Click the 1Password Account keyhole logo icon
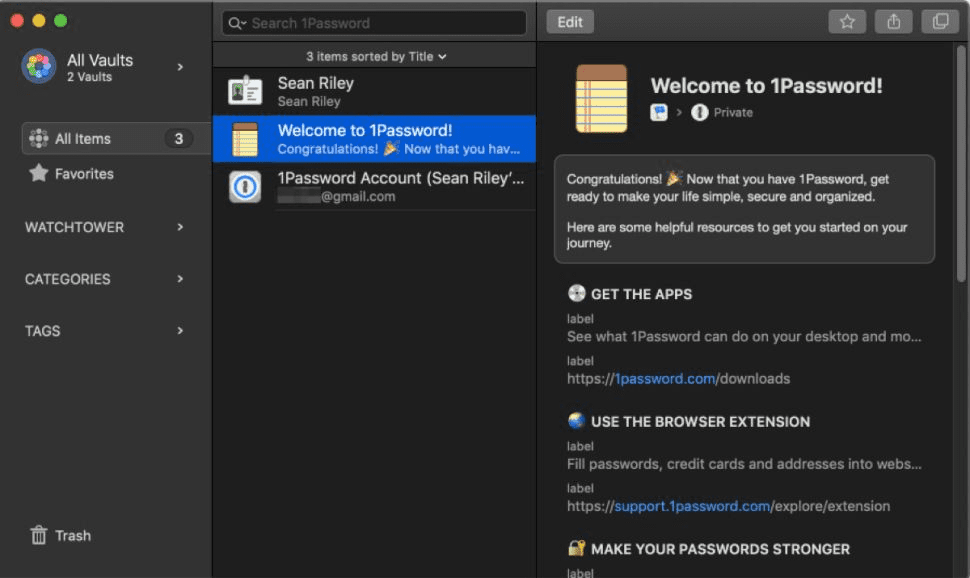Screen dimensions: 970x578 245,186
